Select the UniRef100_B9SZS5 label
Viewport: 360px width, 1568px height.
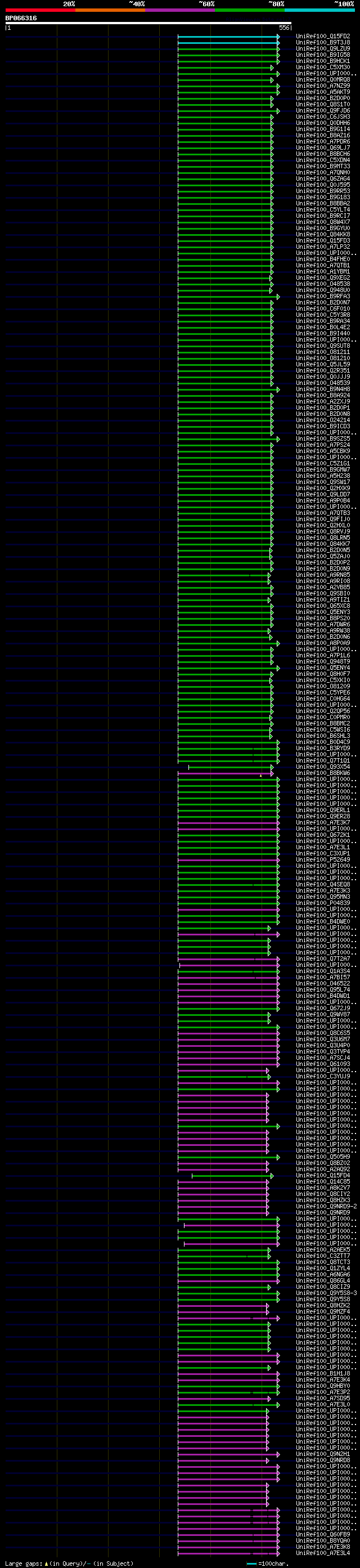(323, 439)
